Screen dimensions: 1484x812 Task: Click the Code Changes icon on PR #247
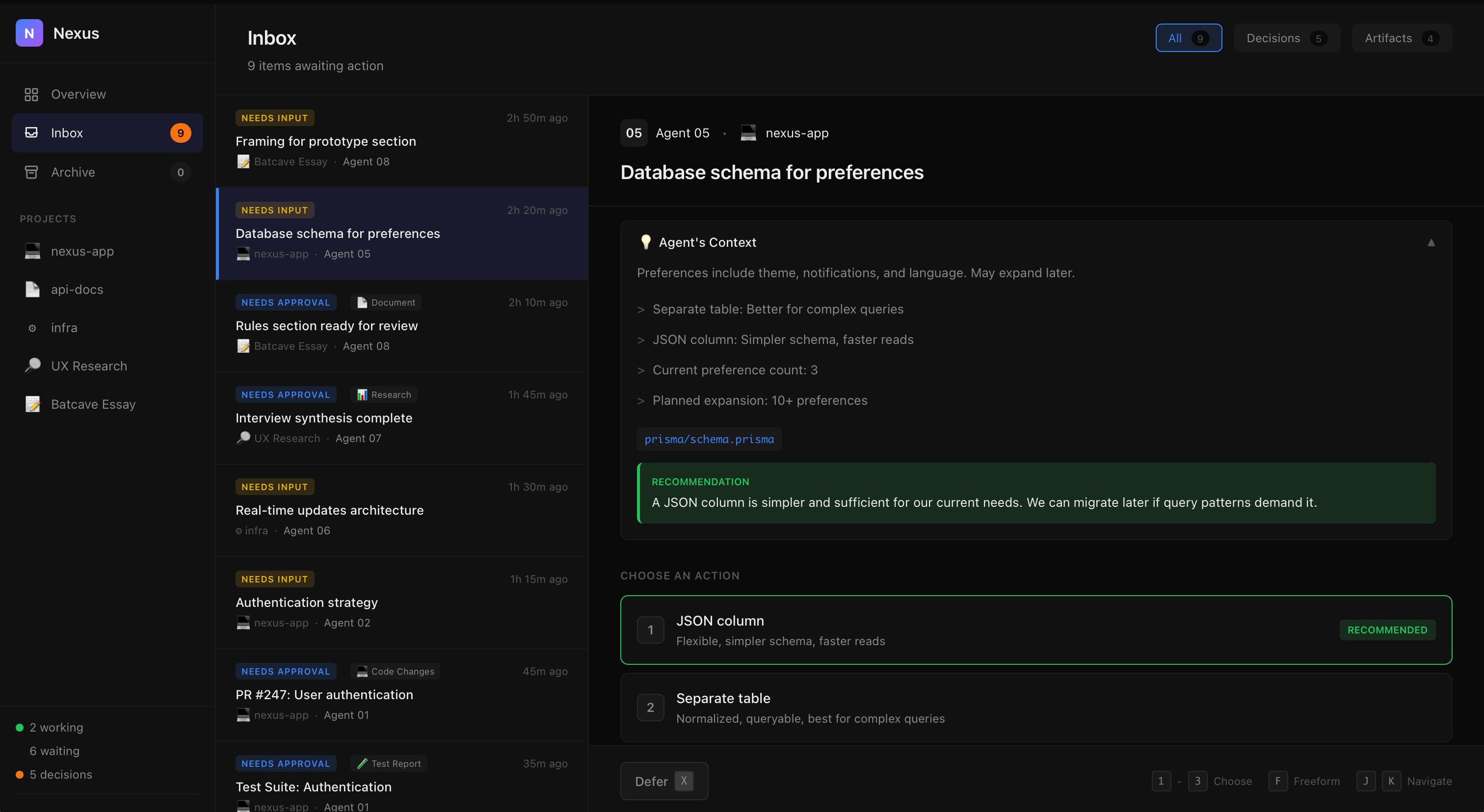pyautogui.click(x=361, y=672)
